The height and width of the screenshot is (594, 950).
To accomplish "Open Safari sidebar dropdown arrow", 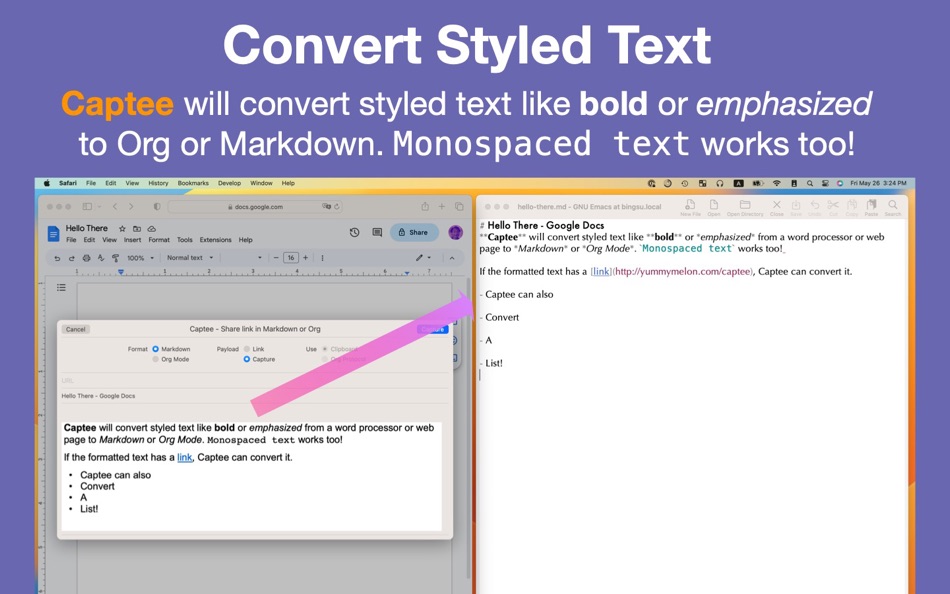I will [x=99, y=207].
